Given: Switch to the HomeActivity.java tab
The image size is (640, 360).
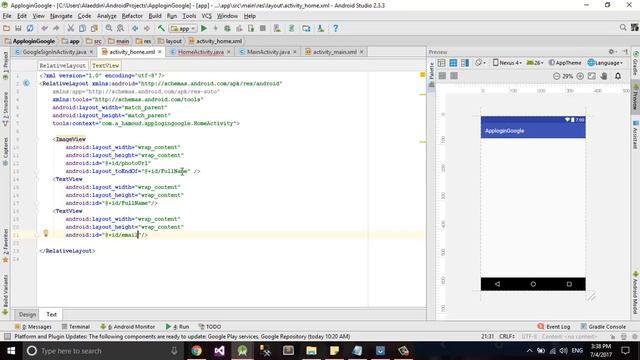Looking at the screenshot, I should click(x=200, y=52).
